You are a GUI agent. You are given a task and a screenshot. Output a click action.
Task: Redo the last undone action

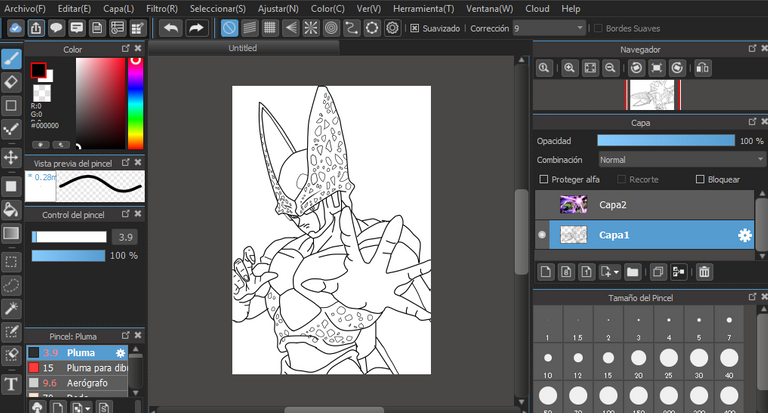pyautogui.click(x=196, y=28)
